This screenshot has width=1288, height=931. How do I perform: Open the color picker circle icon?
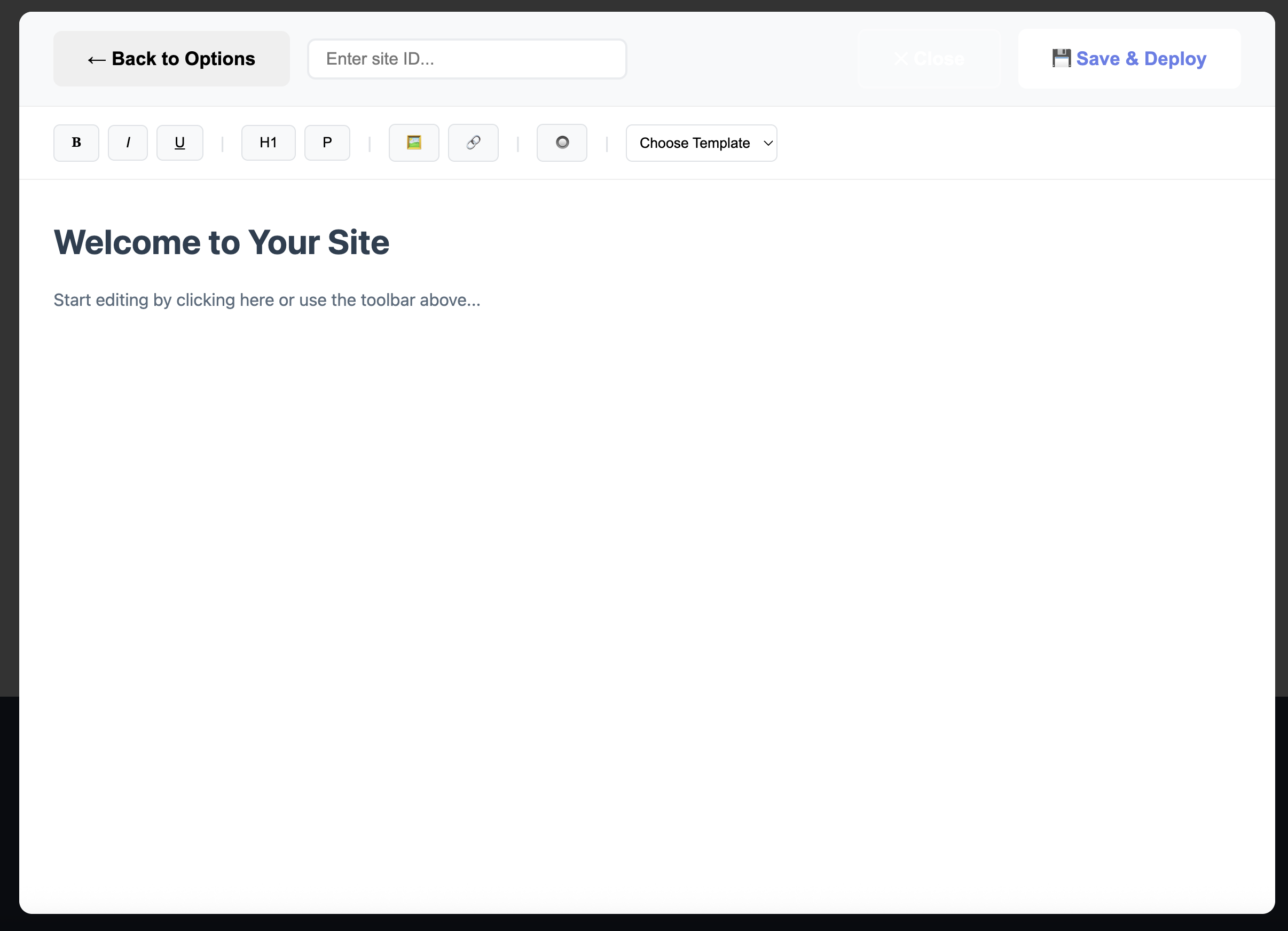tap(562, 143)
